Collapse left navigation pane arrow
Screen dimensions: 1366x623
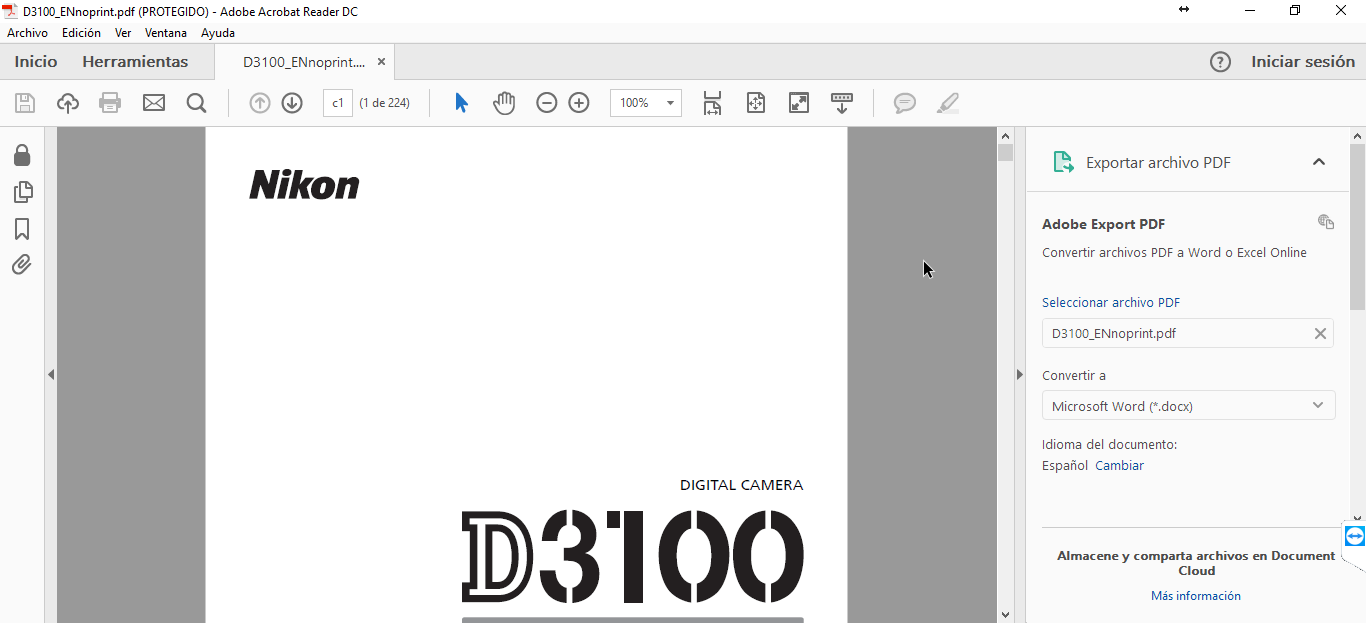coord(50,375)
